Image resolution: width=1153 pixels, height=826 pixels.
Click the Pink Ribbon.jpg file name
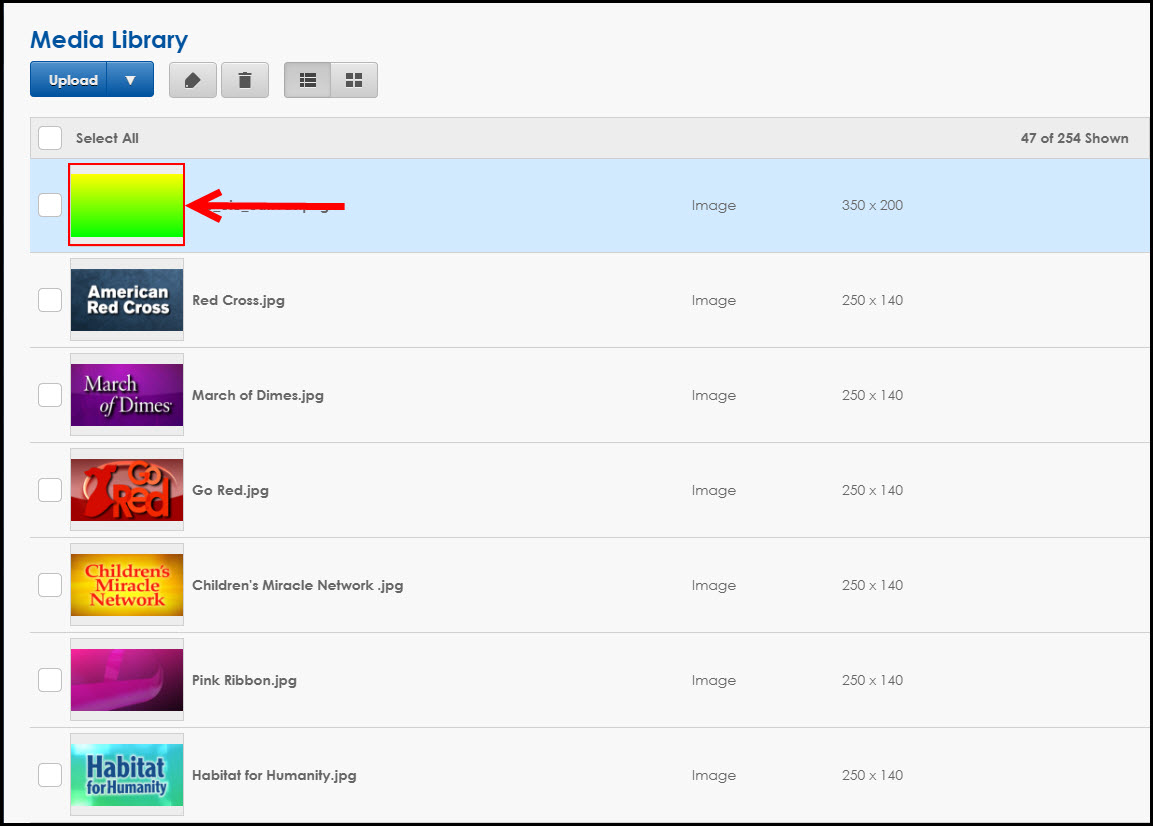(244, 680)
